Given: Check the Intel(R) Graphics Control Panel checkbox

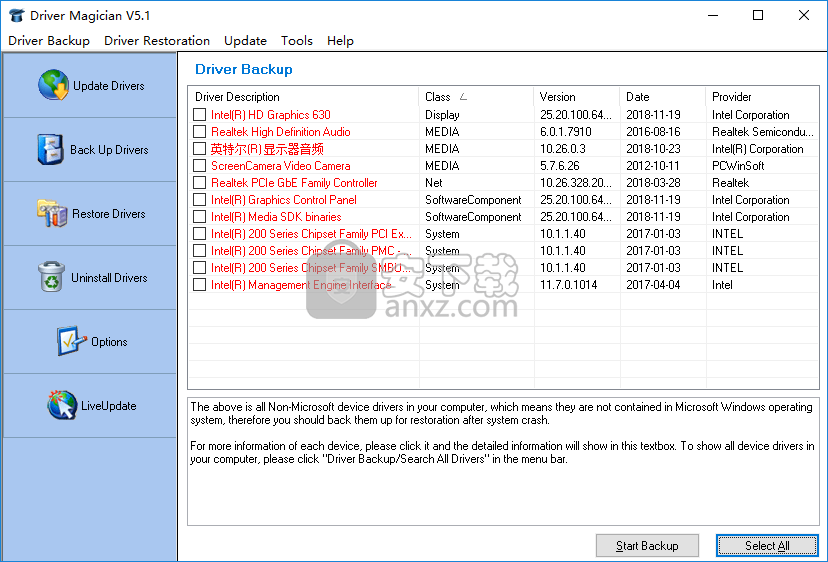Looking at the screenshot, I should [x=200, y=200].
